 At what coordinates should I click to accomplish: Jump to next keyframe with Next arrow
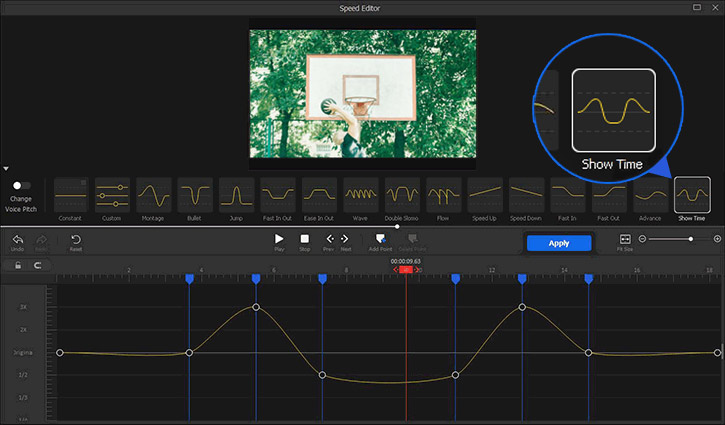pyautogui.click(x=345, y=238)
